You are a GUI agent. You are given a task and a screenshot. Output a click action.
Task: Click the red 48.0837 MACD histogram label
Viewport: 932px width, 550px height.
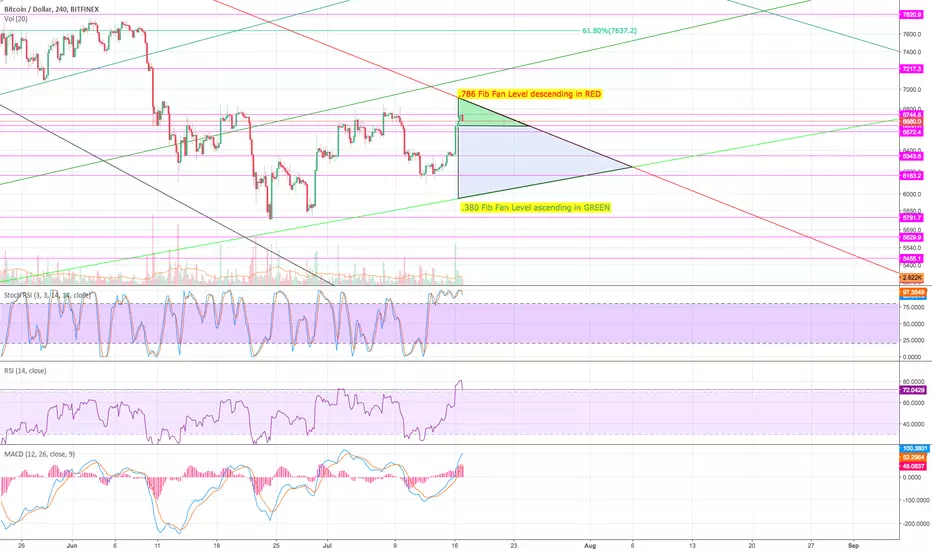914,466
